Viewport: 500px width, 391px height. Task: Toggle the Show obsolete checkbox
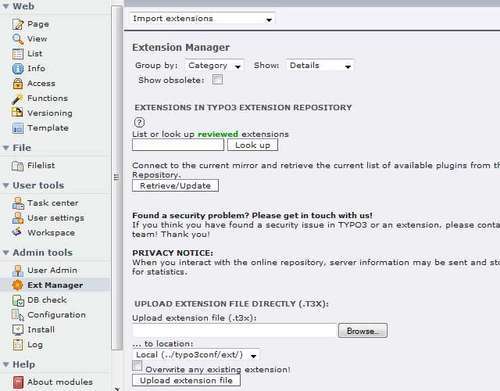(218, 80)
